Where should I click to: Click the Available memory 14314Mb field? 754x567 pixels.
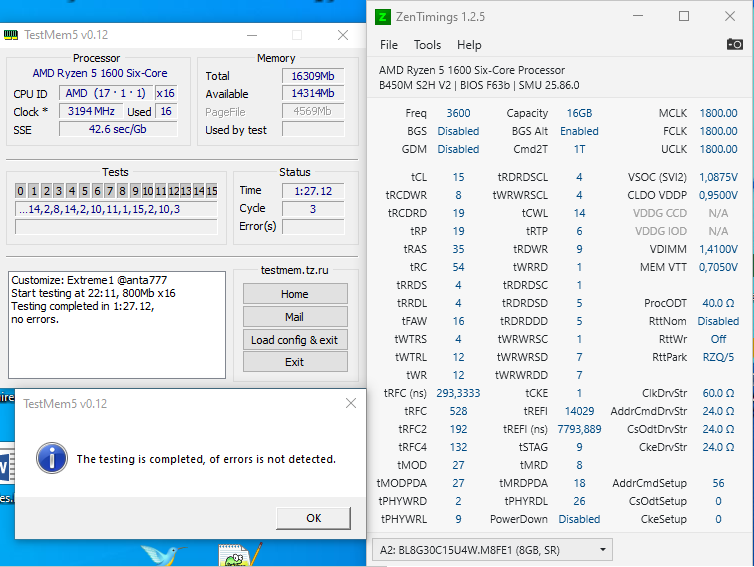[313, 93]
